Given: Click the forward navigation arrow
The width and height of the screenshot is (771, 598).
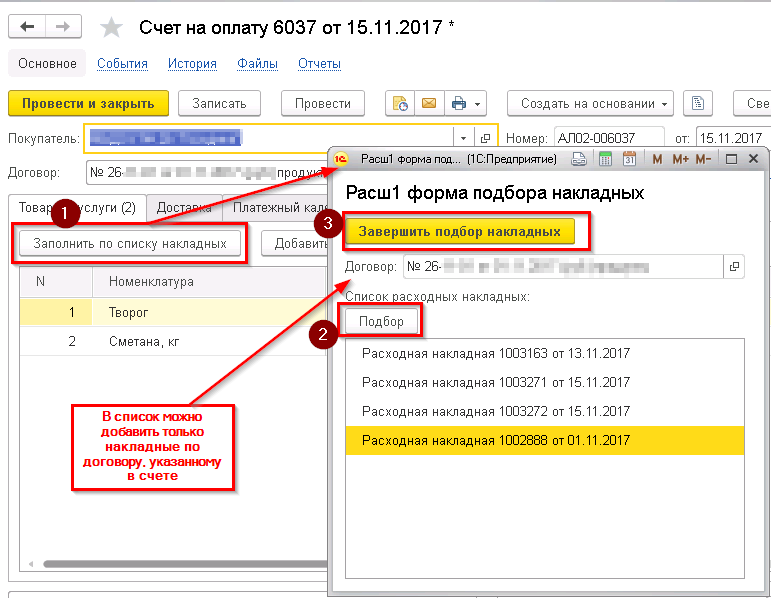Looking at the screenshot, I should coord(64,27).
